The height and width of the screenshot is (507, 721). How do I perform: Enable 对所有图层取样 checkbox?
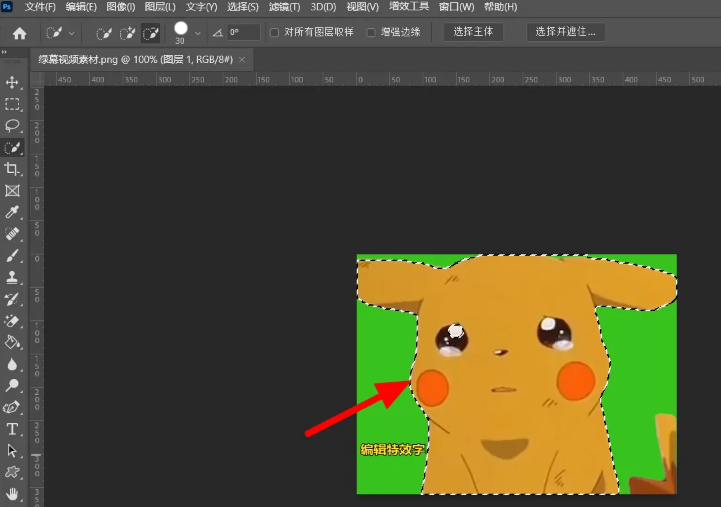(275, 33)
